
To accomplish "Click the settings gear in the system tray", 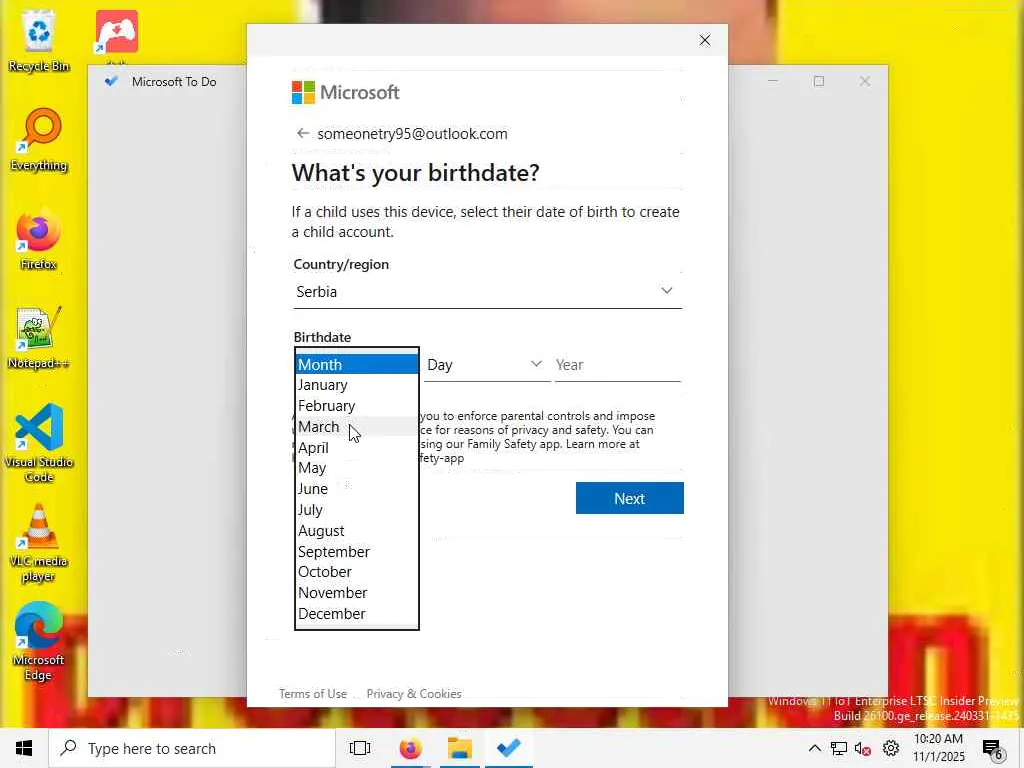I will [891, 748].
